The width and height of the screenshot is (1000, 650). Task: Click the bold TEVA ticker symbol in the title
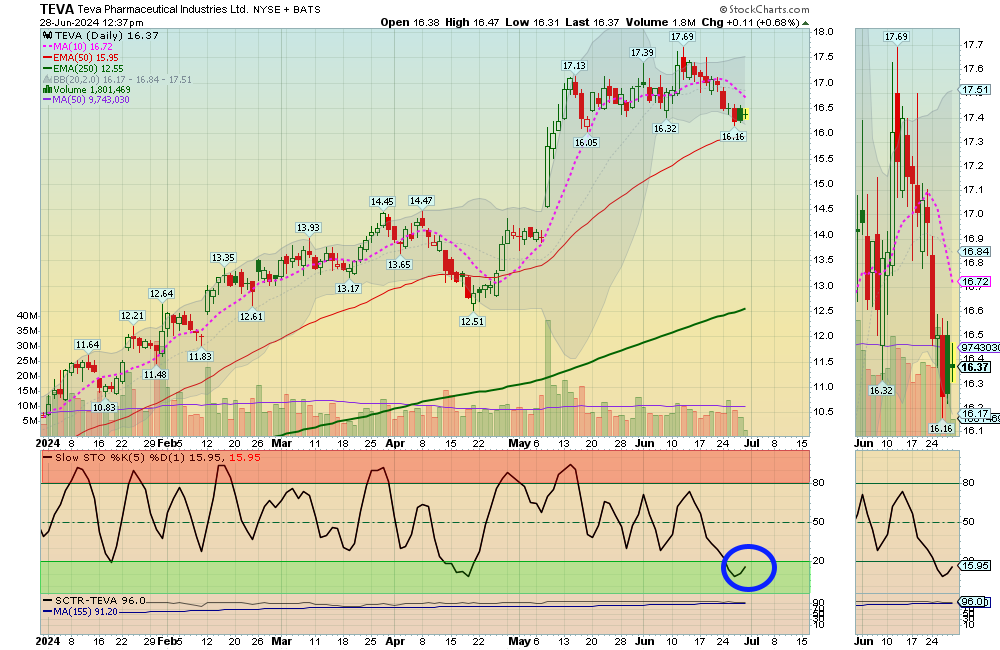[x=57, y=9]
